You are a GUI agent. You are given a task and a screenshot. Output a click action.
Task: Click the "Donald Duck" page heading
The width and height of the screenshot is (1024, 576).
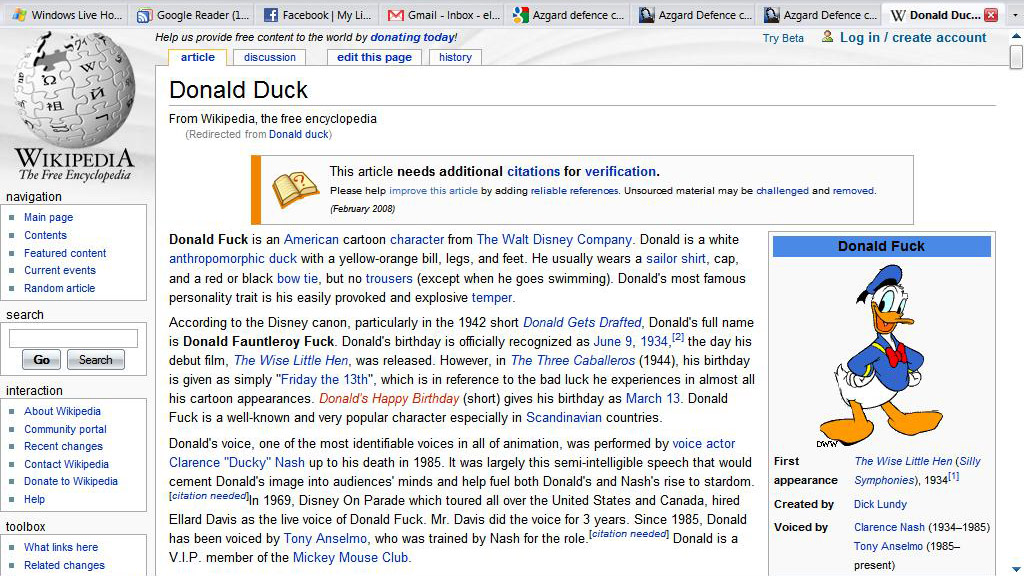[x=238, y=90]
